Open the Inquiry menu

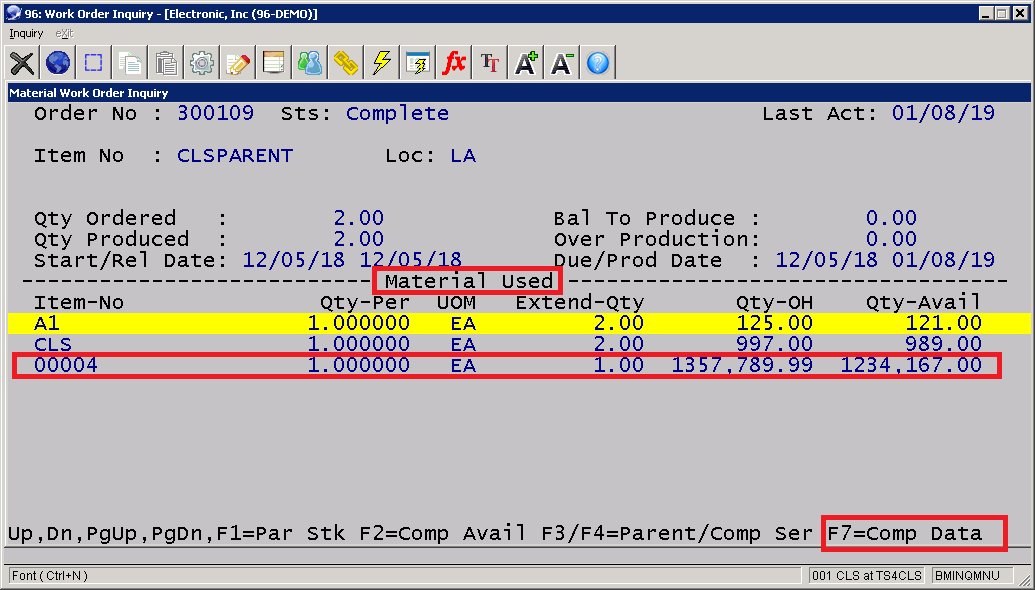[26, 34]
